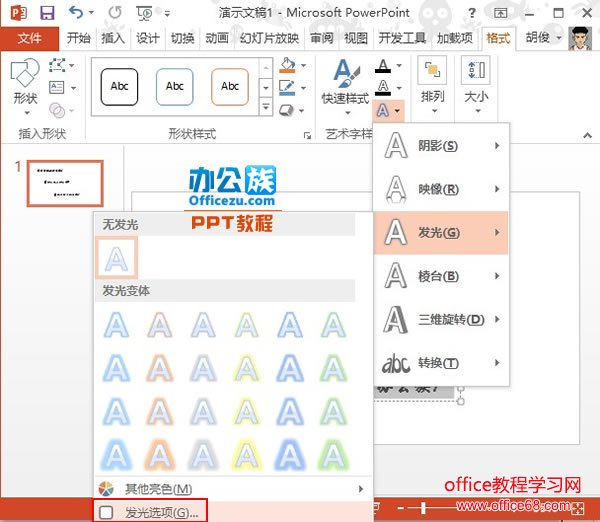Image resolution: width=600 pixels, height=522 pixels.
Task: Apply orange glow variant in second row
Action: tap(160, 368)
